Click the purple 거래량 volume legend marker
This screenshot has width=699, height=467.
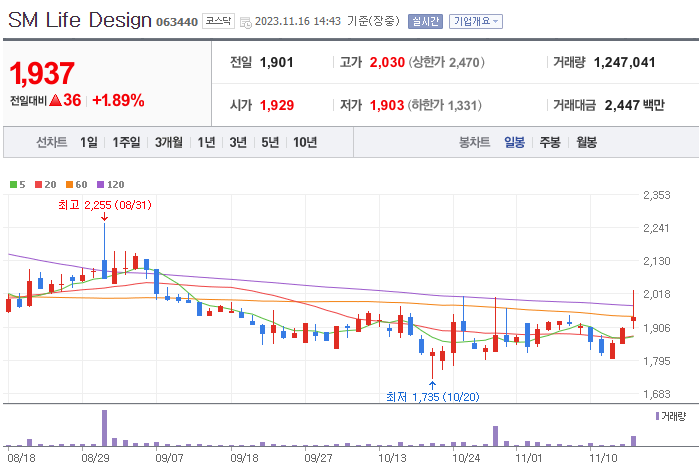[x=657, y=416]
